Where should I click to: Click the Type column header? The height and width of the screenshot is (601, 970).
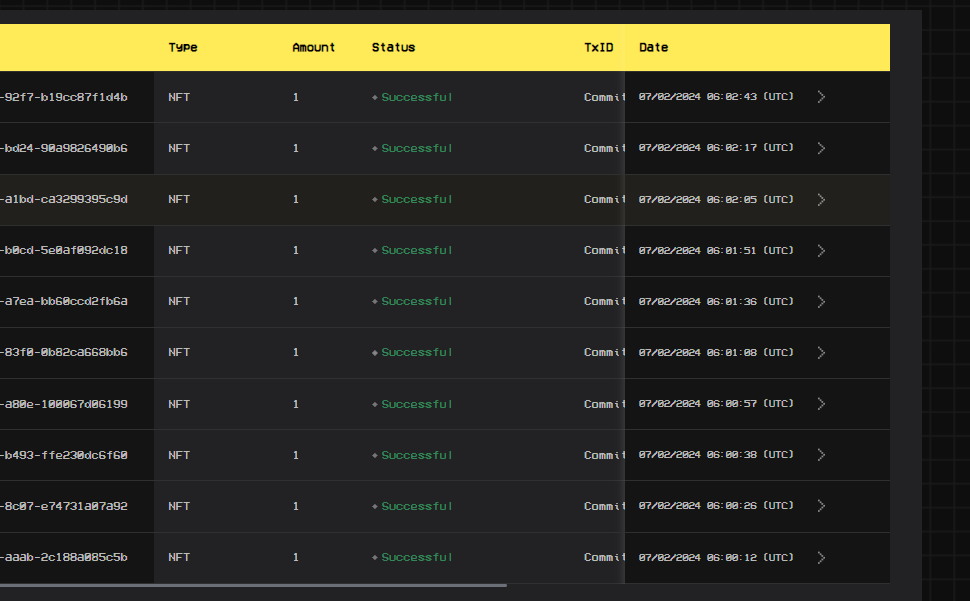point(182,48)
